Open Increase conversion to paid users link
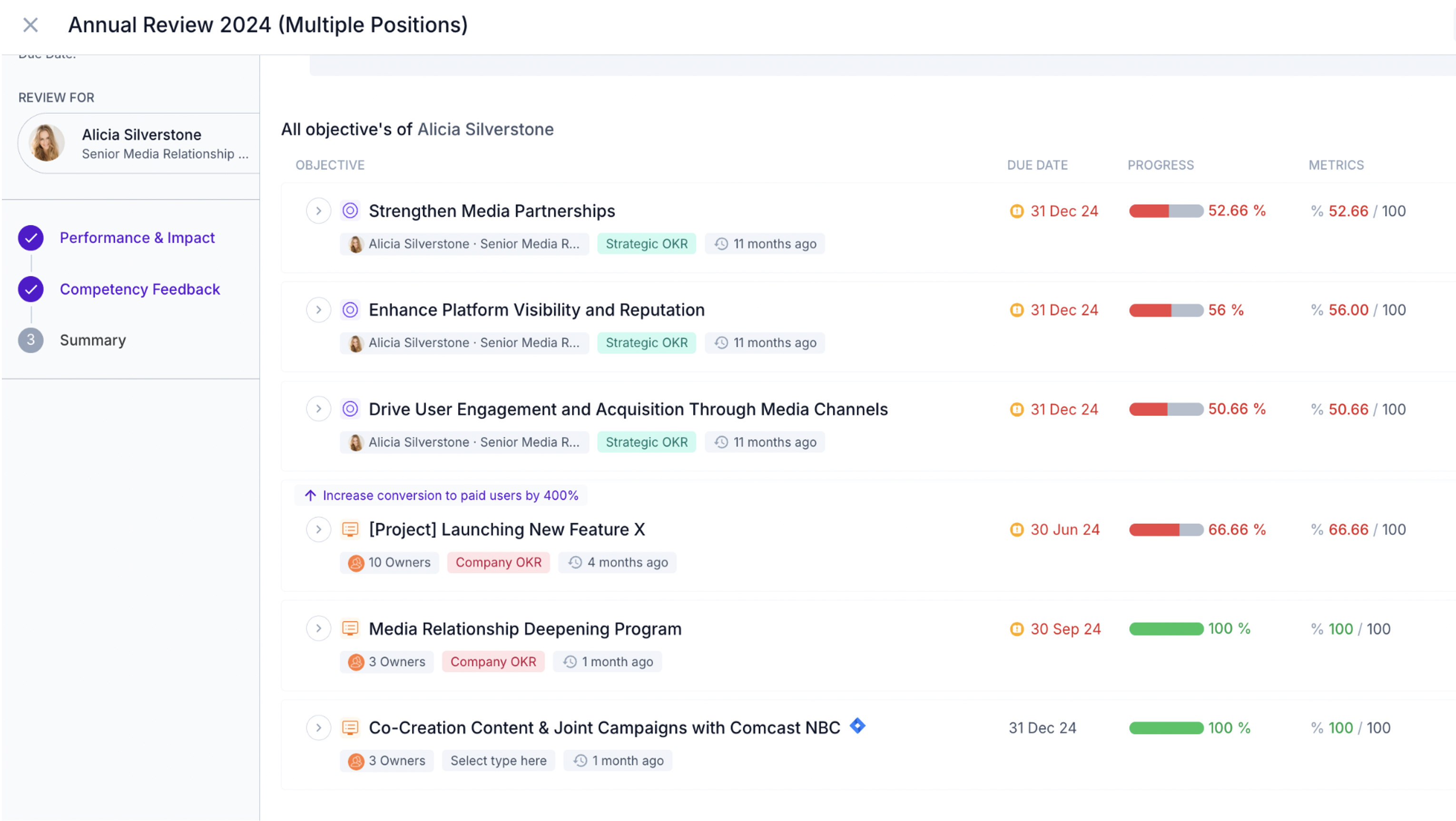Image resolution: width=1456 pixels, height=821 pixels. (x=450, y=496)
